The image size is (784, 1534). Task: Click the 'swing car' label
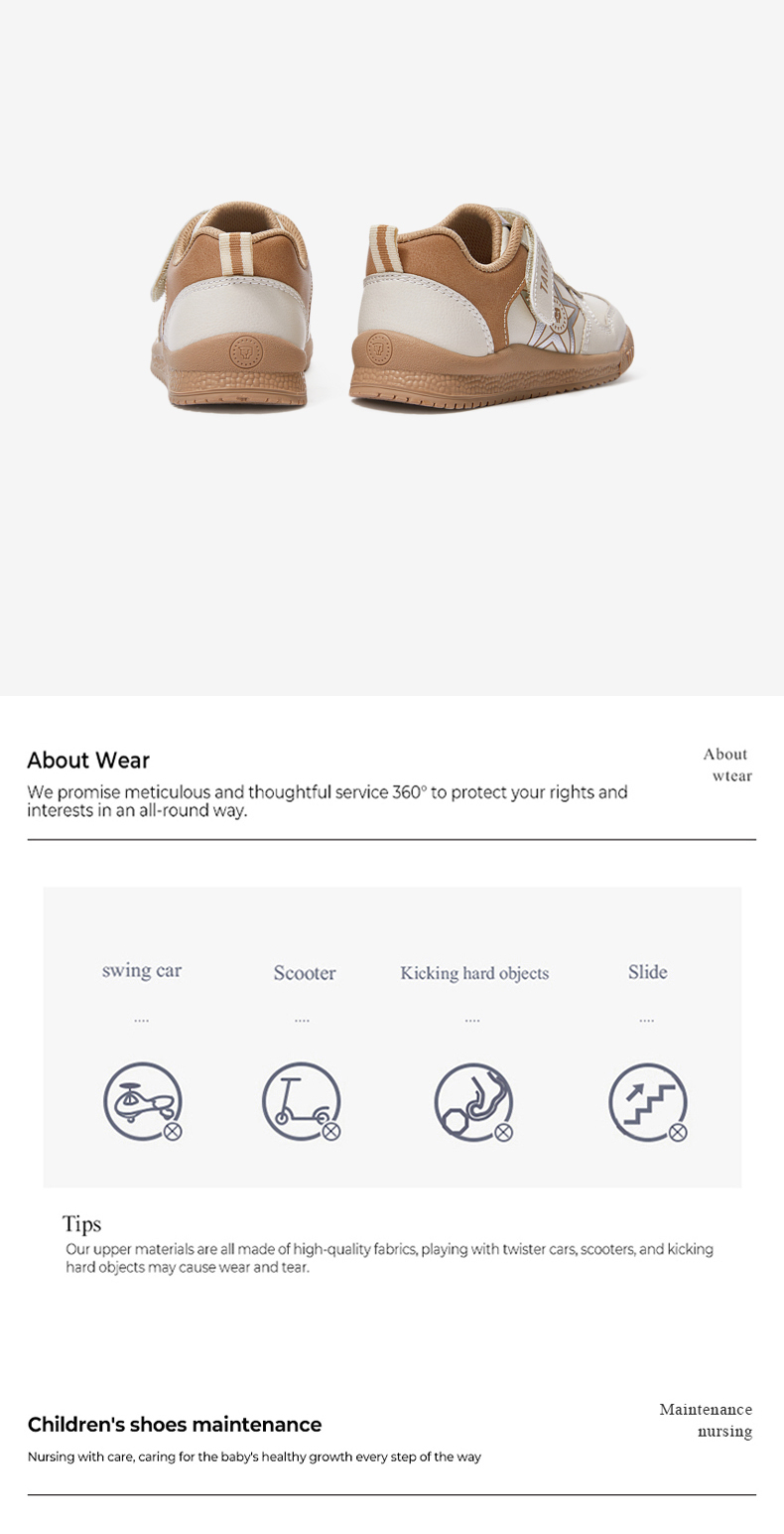[142, 970]
